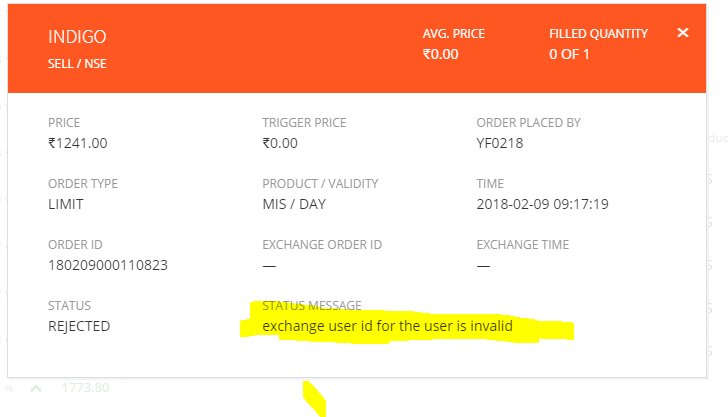Click the filled quantity 0 OF 1
This screenshot has height=417, width=728.
(569, 54)
